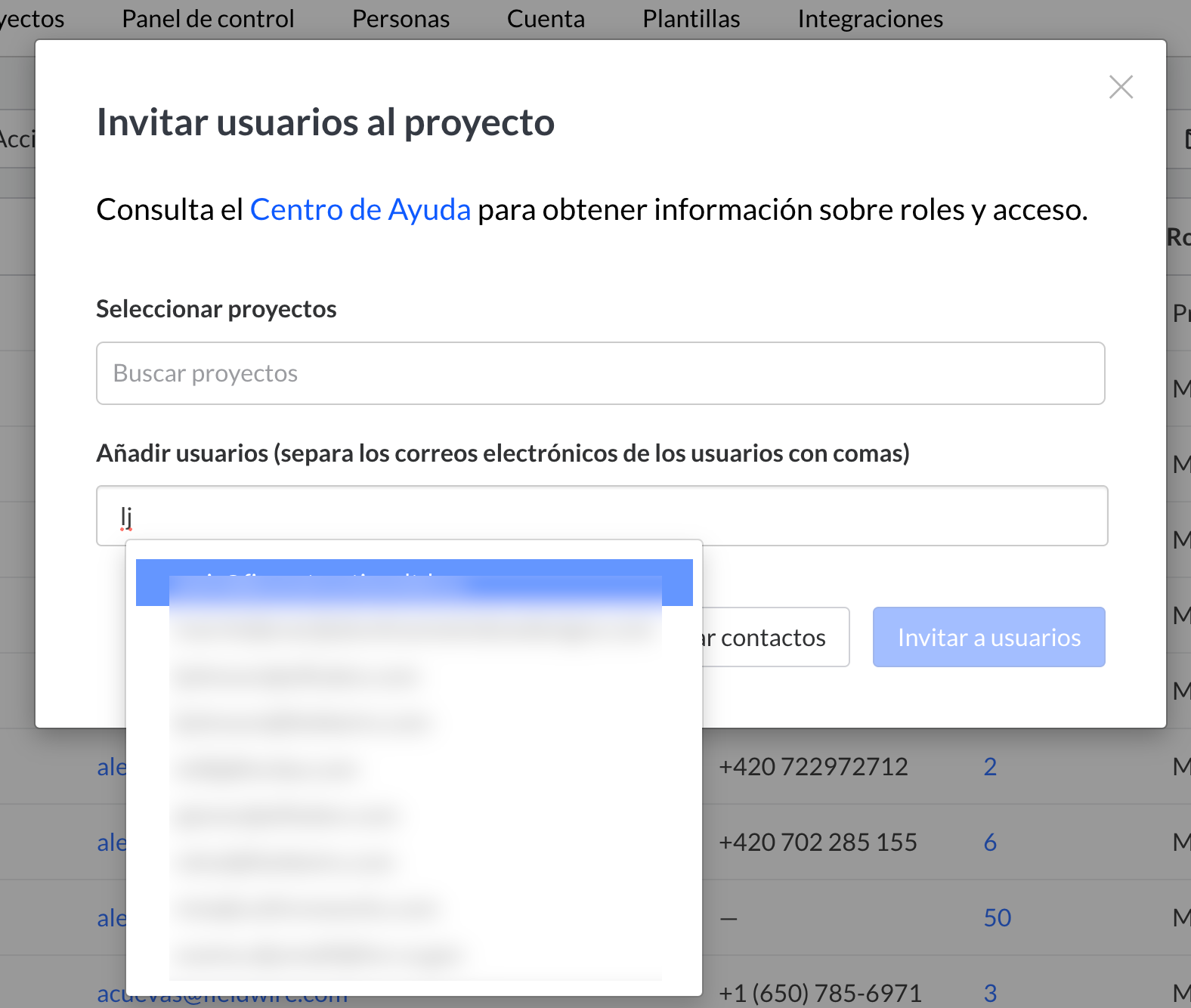Open the Plantillas tab

[x=691, y=19]
